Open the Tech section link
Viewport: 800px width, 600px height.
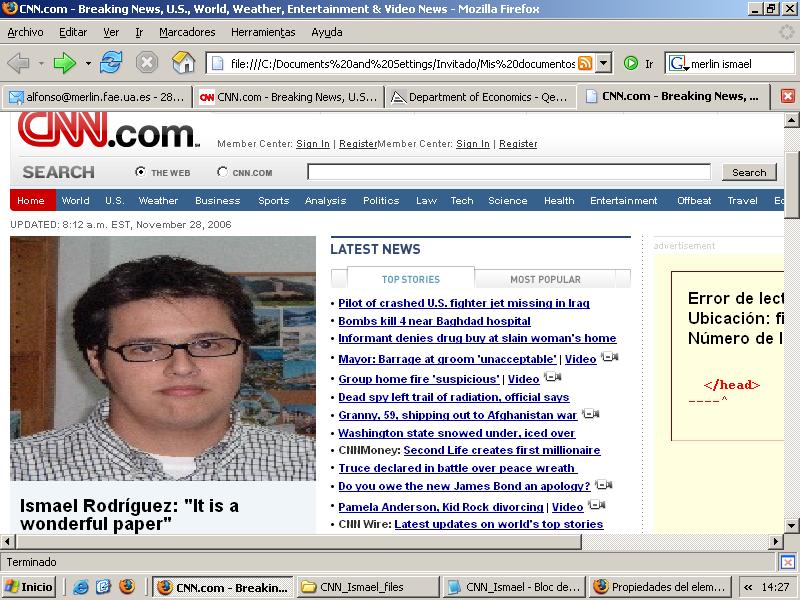pos(462,201)
